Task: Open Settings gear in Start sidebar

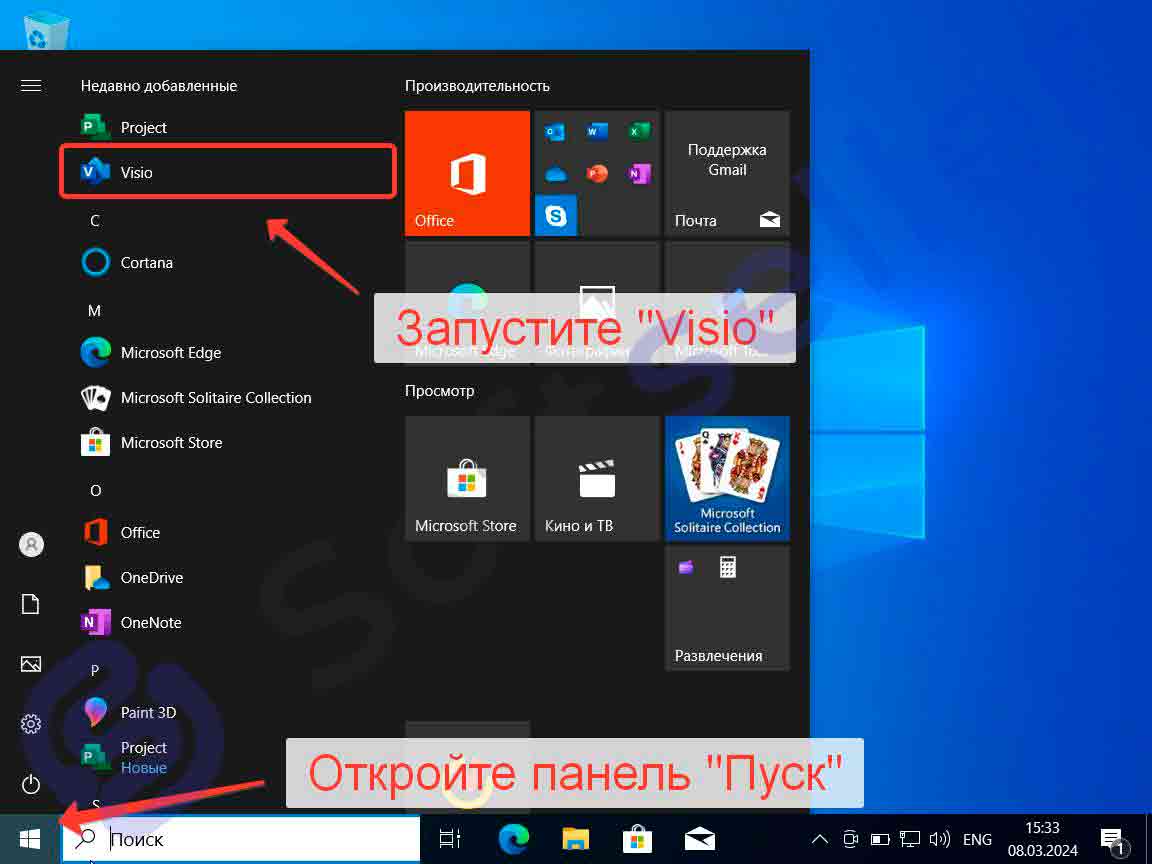Action: tap(31, 724)
